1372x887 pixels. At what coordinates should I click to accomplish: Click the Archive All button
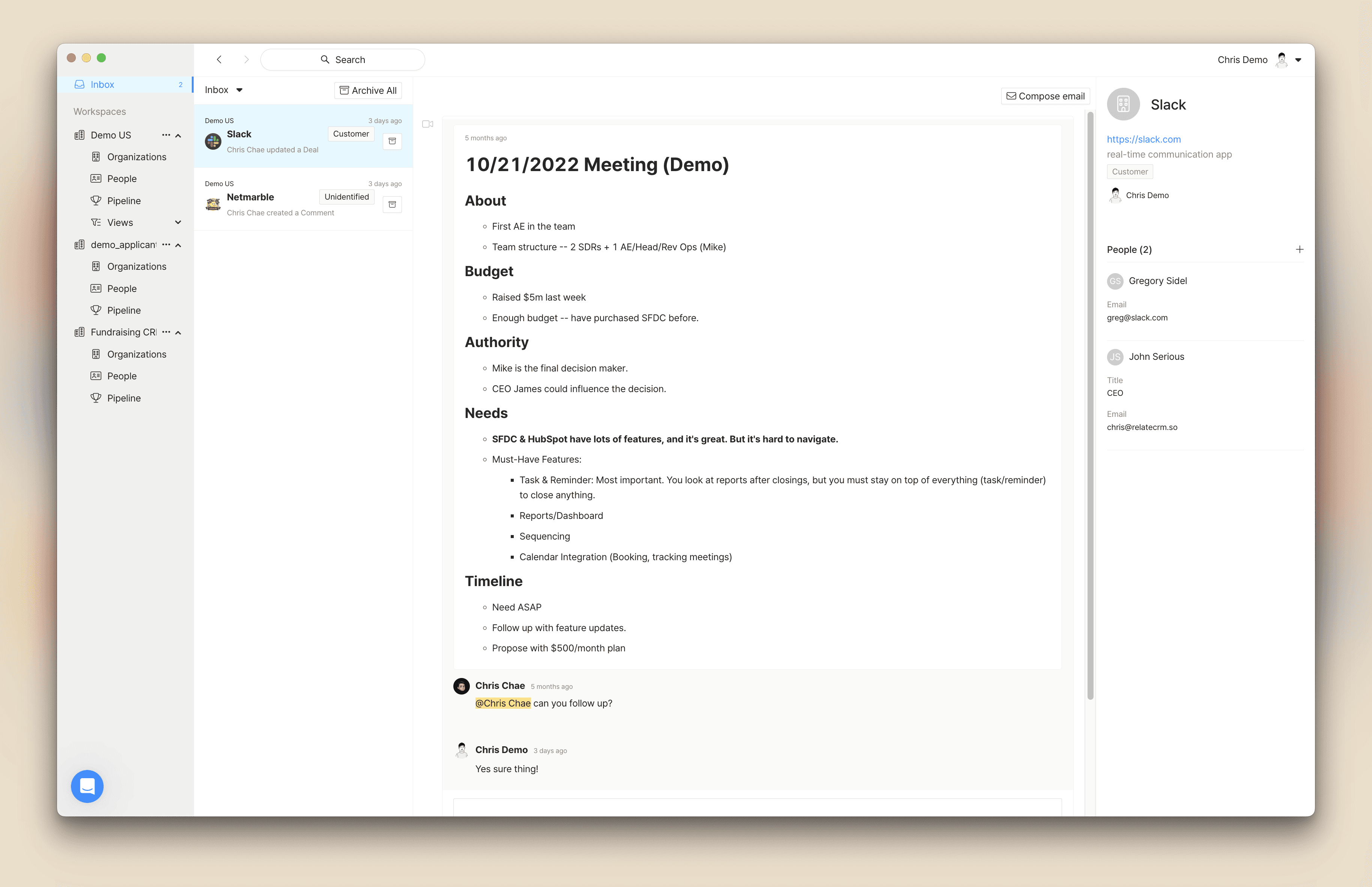(368, 90)
